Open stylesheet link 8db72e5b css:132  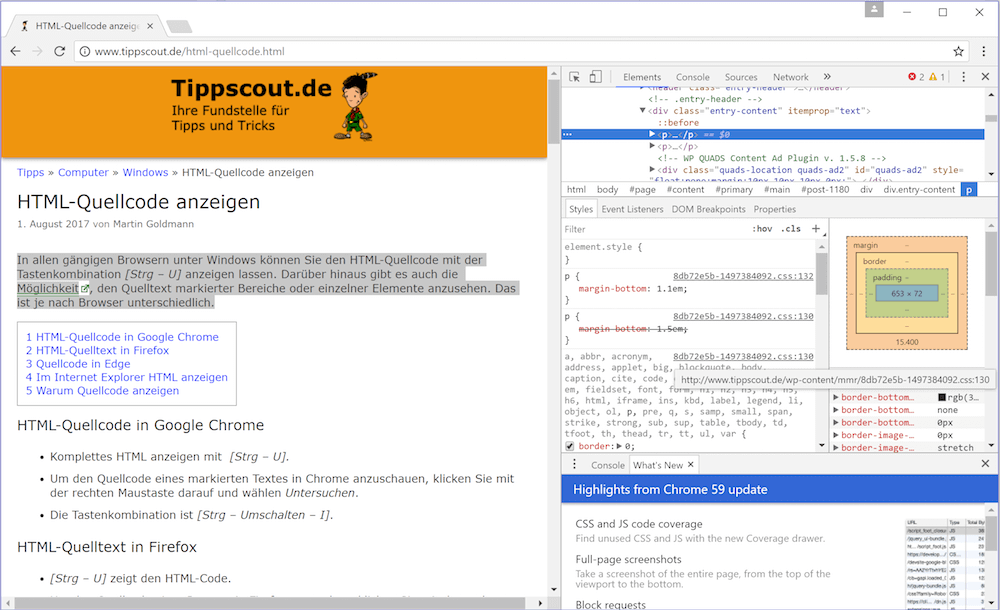coord(744,276)
